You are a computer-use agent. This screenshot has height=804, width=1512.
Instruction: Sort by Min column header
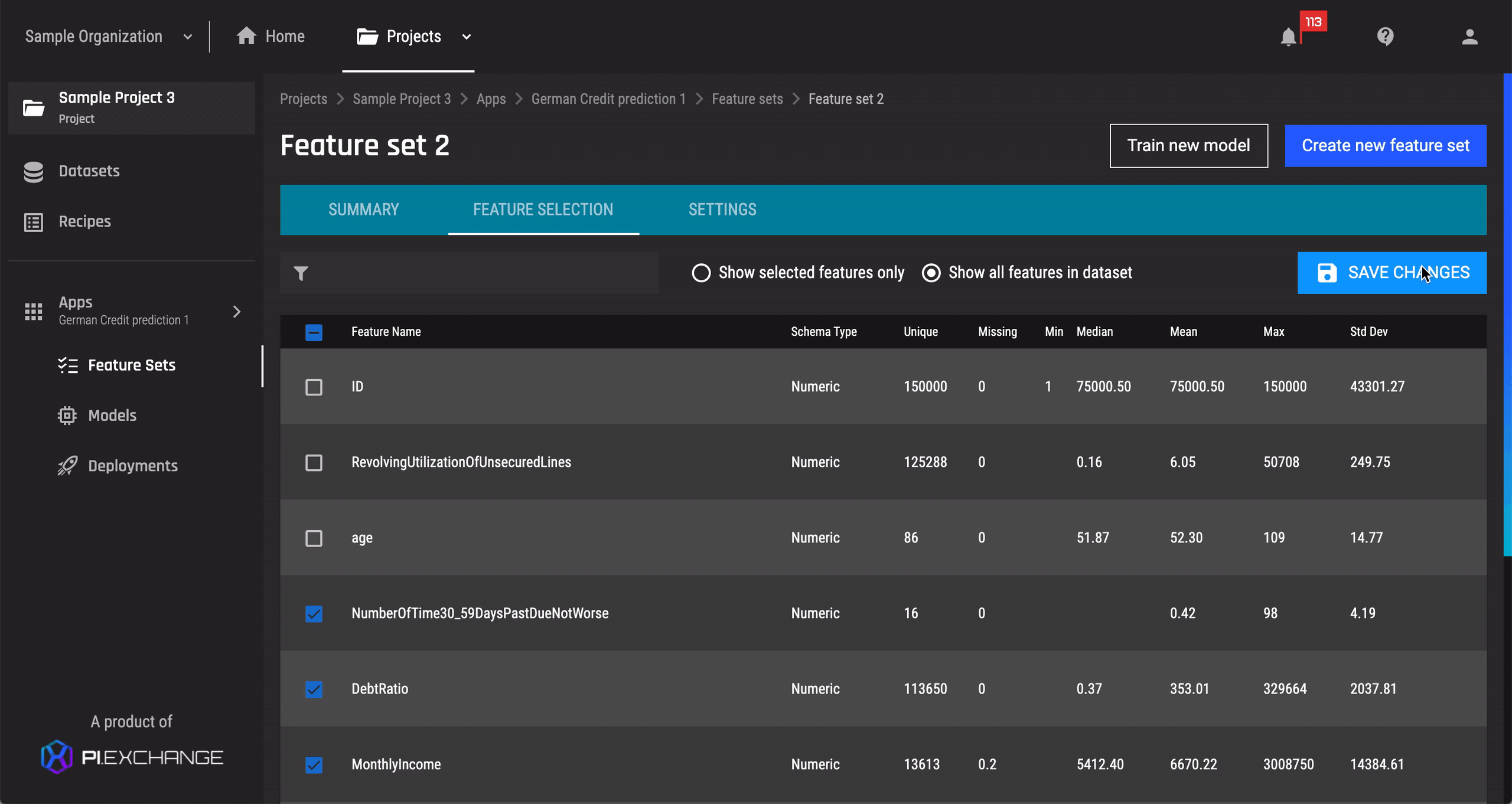(1054, 332)
